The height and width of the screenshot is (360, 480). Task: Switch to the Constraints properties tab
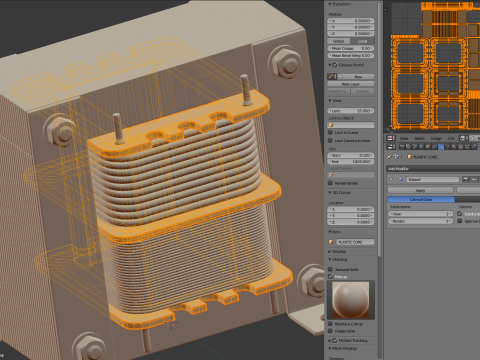click(x=434, y=146)
